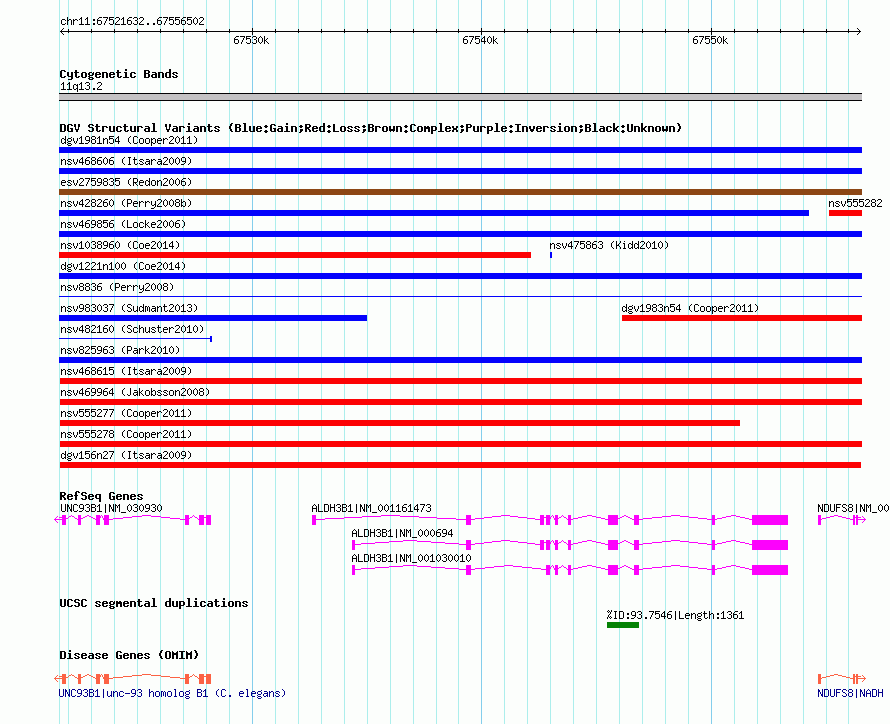Click the nsv825963 (Park2010) label
Viewport: 890px width, 724px height.
point(120,350)
